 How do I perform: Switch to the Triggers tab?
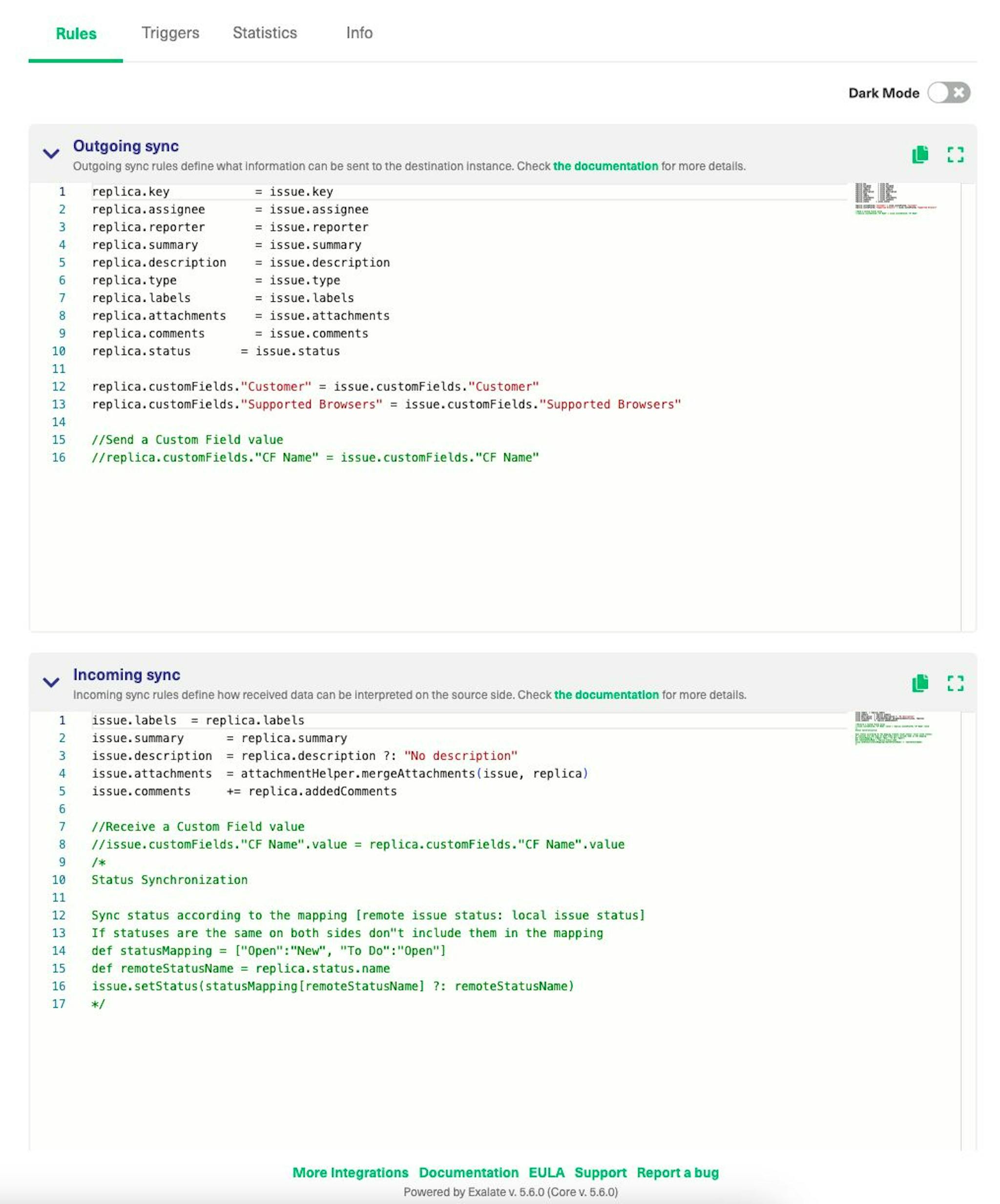[x=170, y=32]
